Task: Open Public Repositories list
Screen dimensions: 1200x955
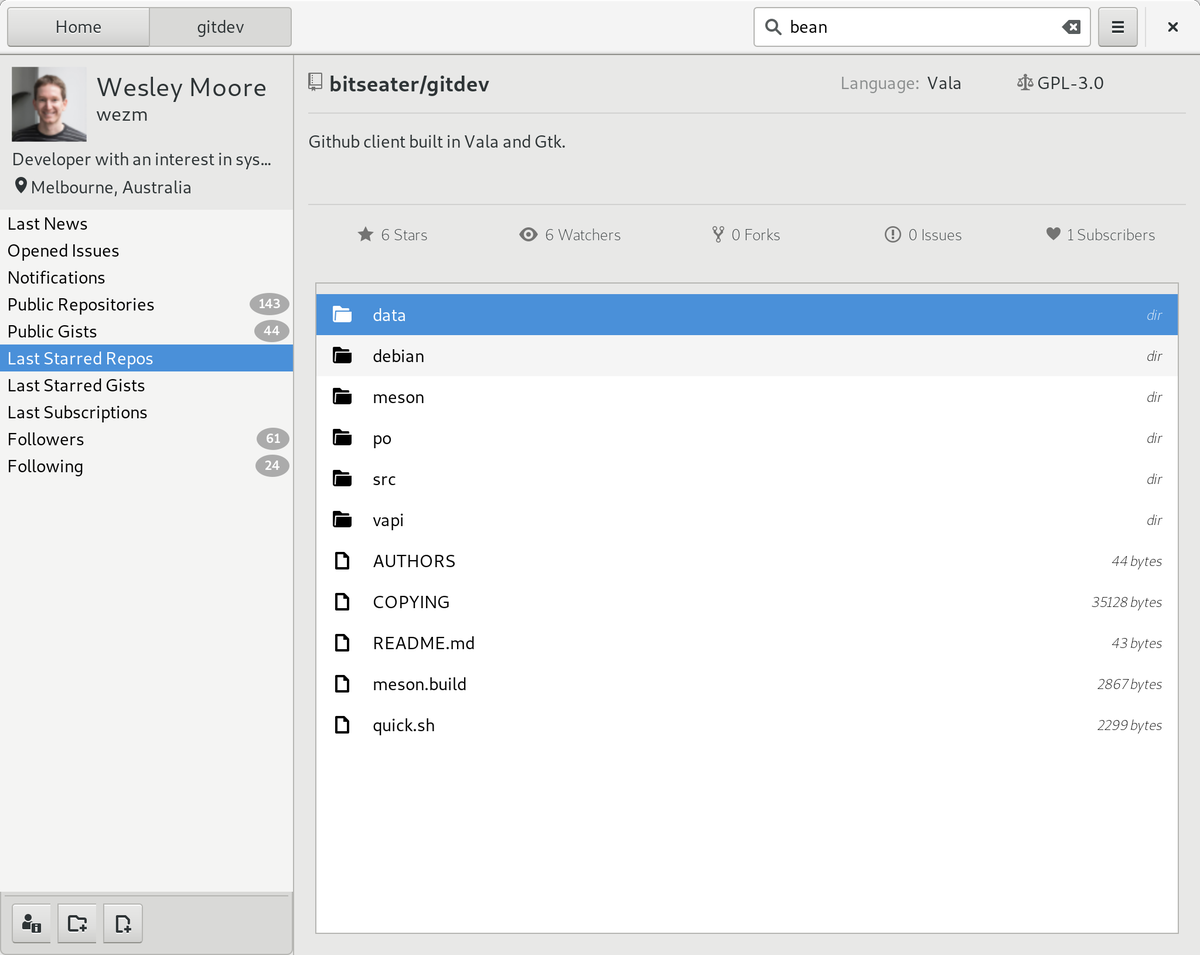Action: (146, 305)
